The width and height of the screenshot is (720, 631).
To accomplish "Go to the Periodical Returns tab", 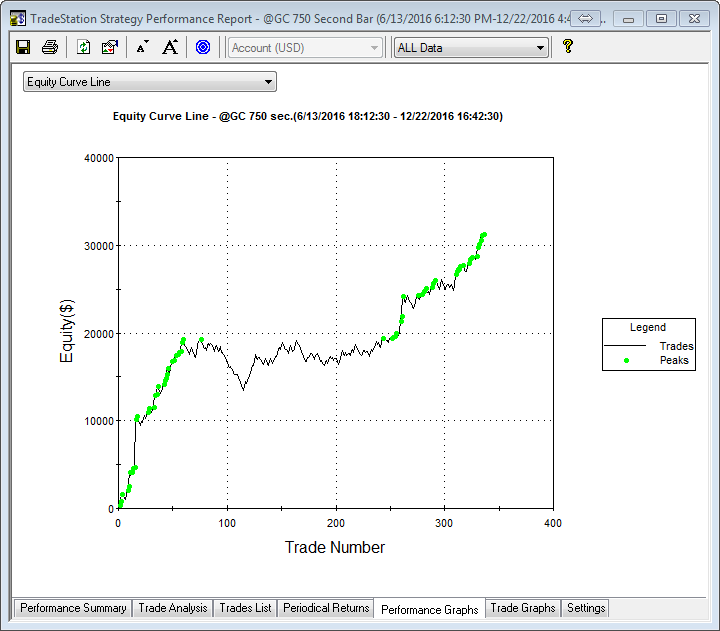I will point(326,608).
